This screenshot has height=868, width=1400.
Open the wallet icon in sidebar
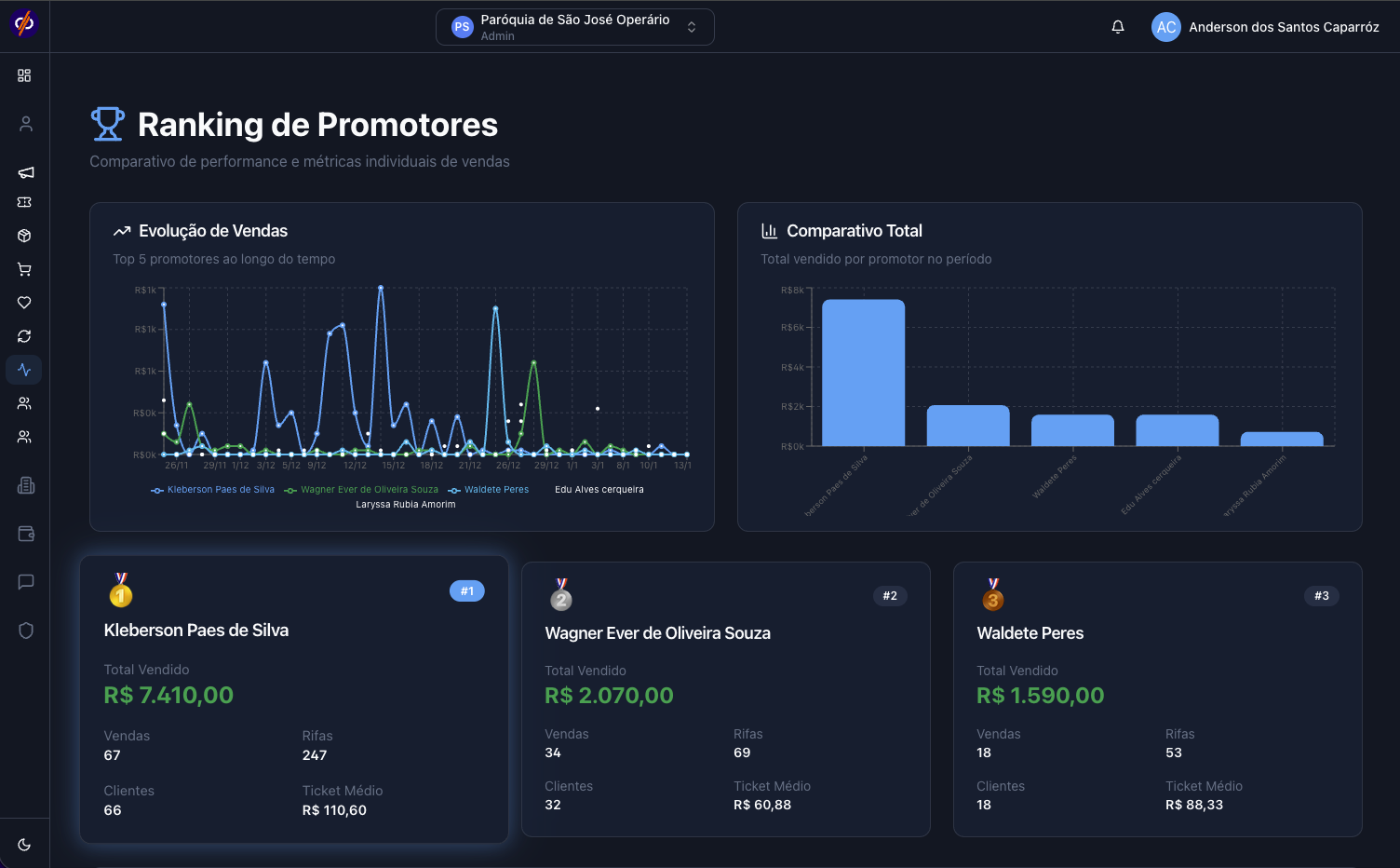25,534
